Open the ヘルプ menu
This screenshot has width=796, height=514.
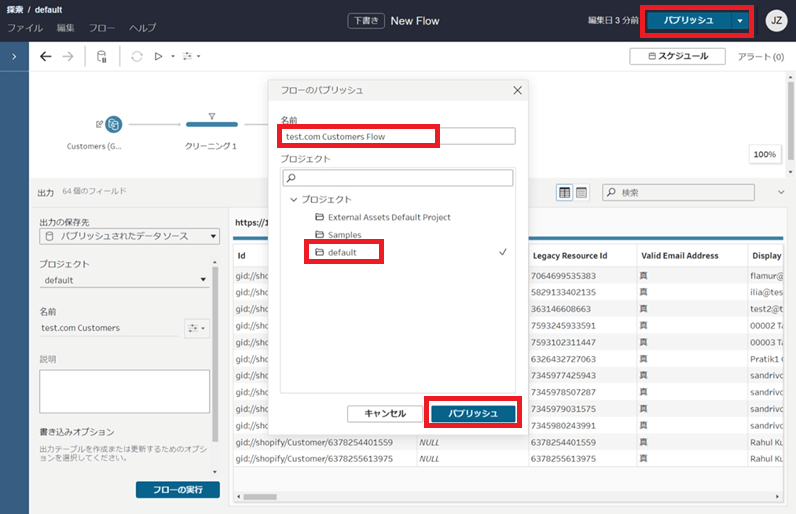click(142, 28)
